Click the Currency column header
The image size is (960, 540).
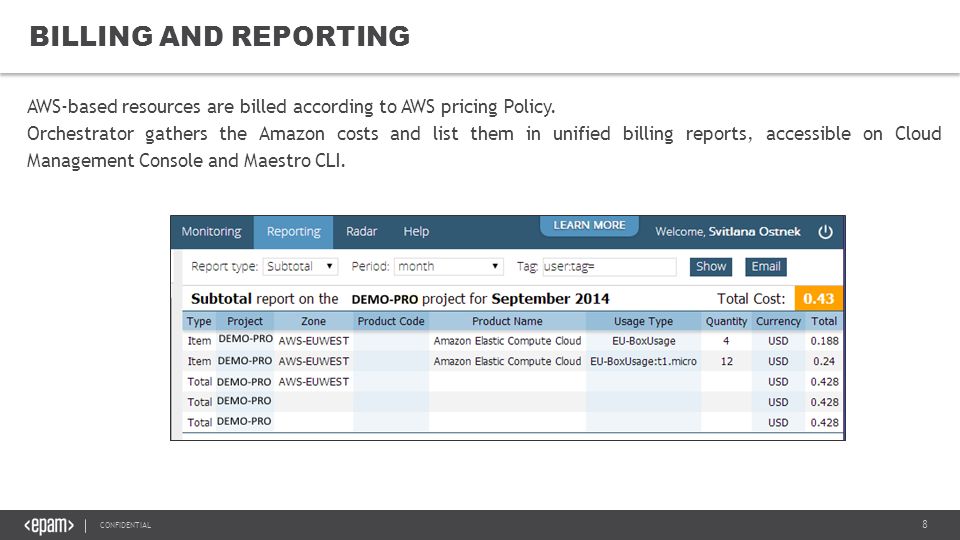(x=778, y=321)
